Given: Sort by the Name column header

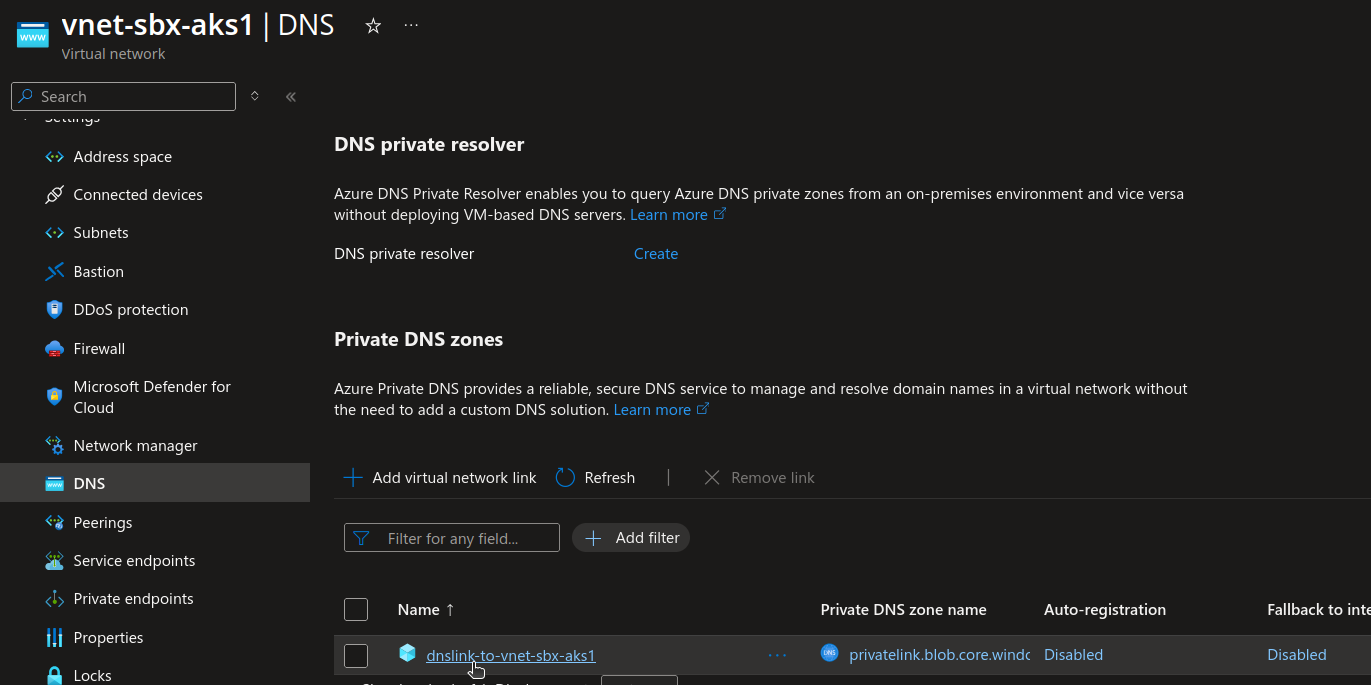Looking at the screenshot, I should [426, 610].
